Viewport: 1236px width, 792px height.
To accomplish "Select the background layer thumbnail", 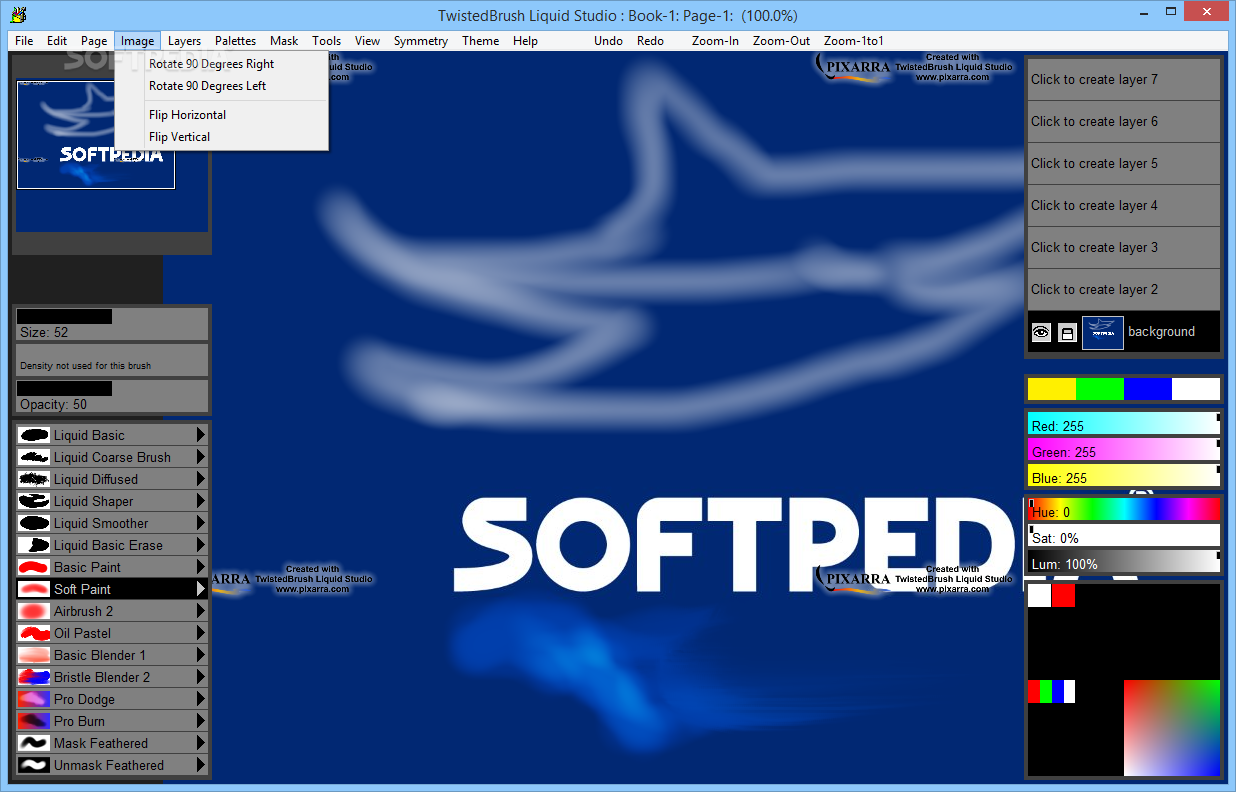I will coord(1103,333).
